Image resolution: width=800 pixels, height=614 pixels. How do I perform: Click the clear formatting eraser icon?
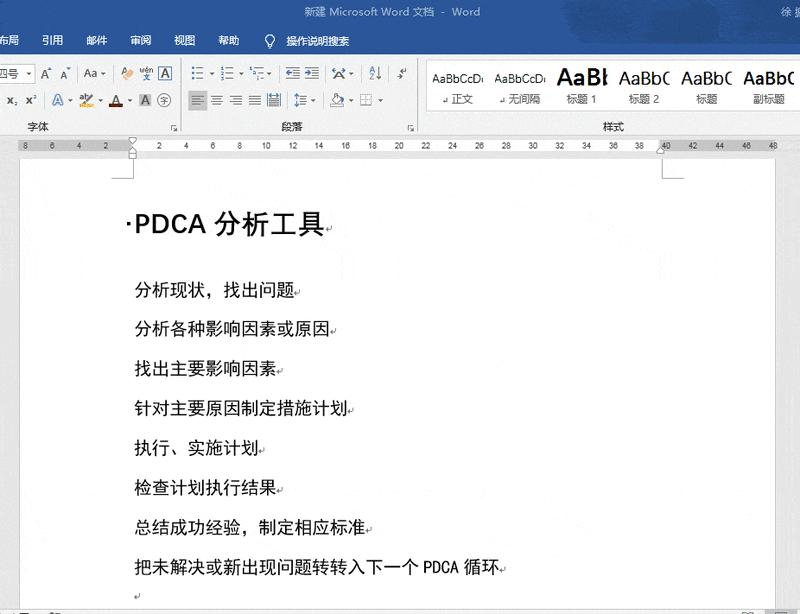coord(126,74)
